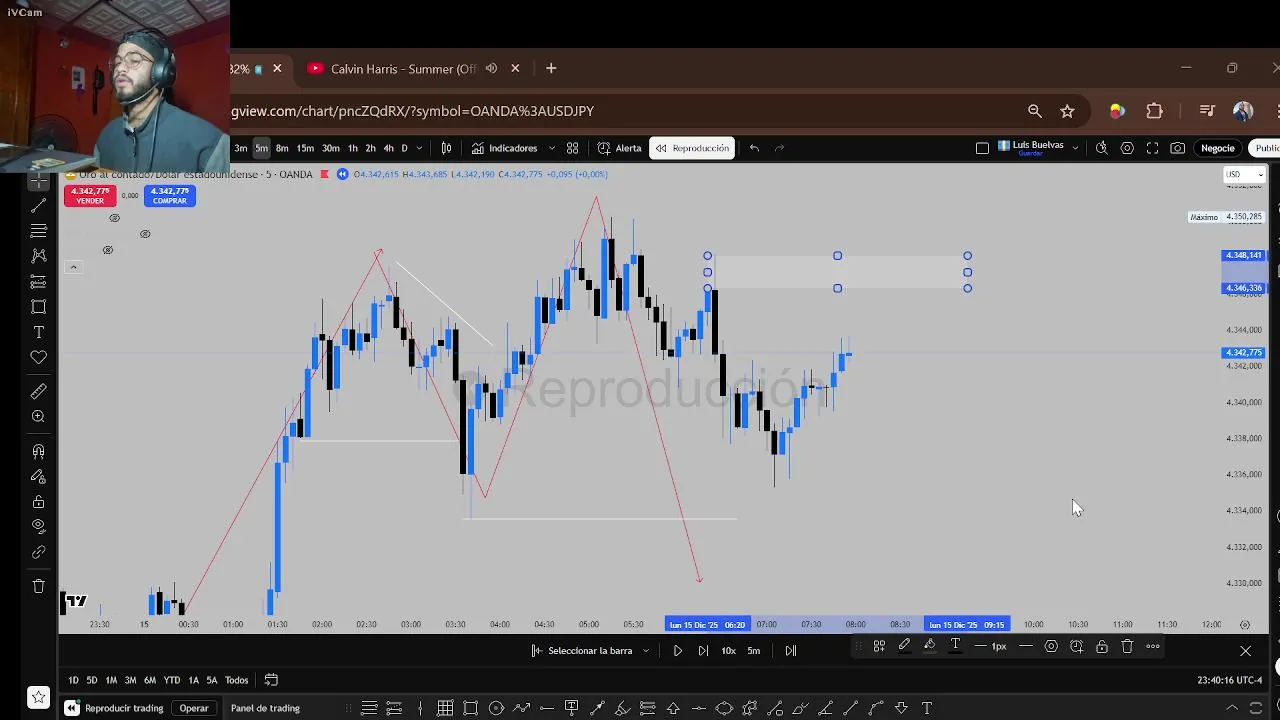Viewport: 1280px width, 720px height.
Task: Click the sidebar link drawings icon
Action: click(x=38, y=552)
